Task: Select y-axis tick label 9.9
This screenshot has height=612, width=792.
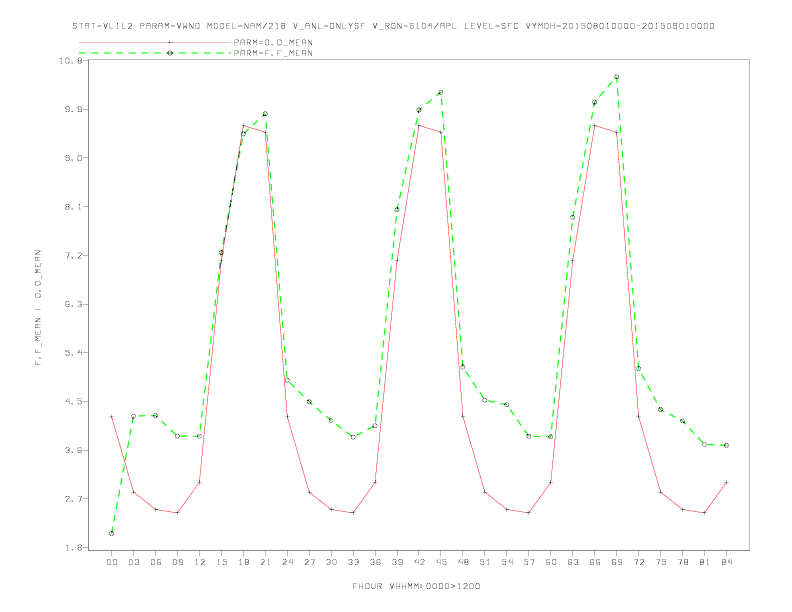Action: pos(74,109)
